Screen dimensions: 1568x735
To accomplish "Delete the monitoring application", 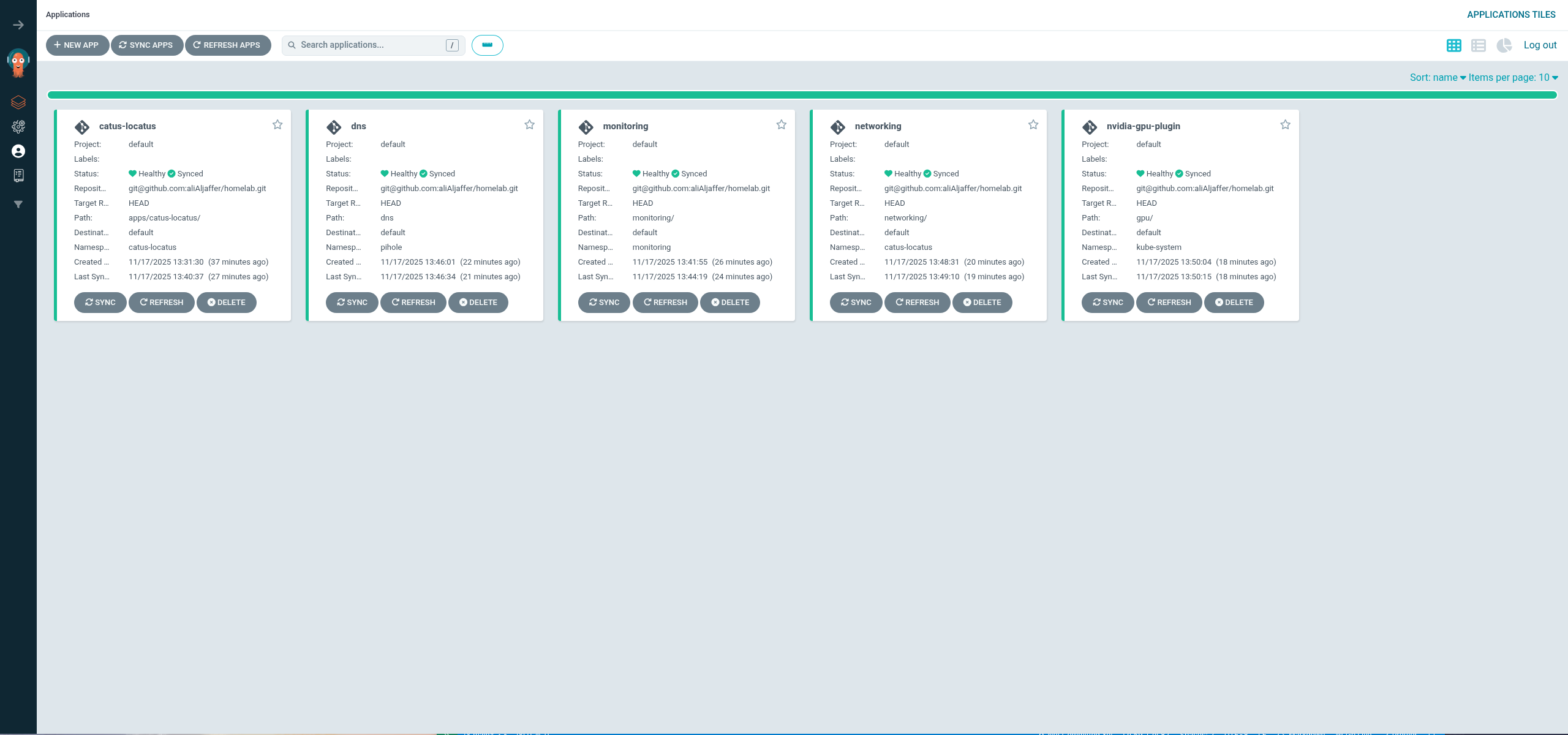I will click(x=729, y=303).
